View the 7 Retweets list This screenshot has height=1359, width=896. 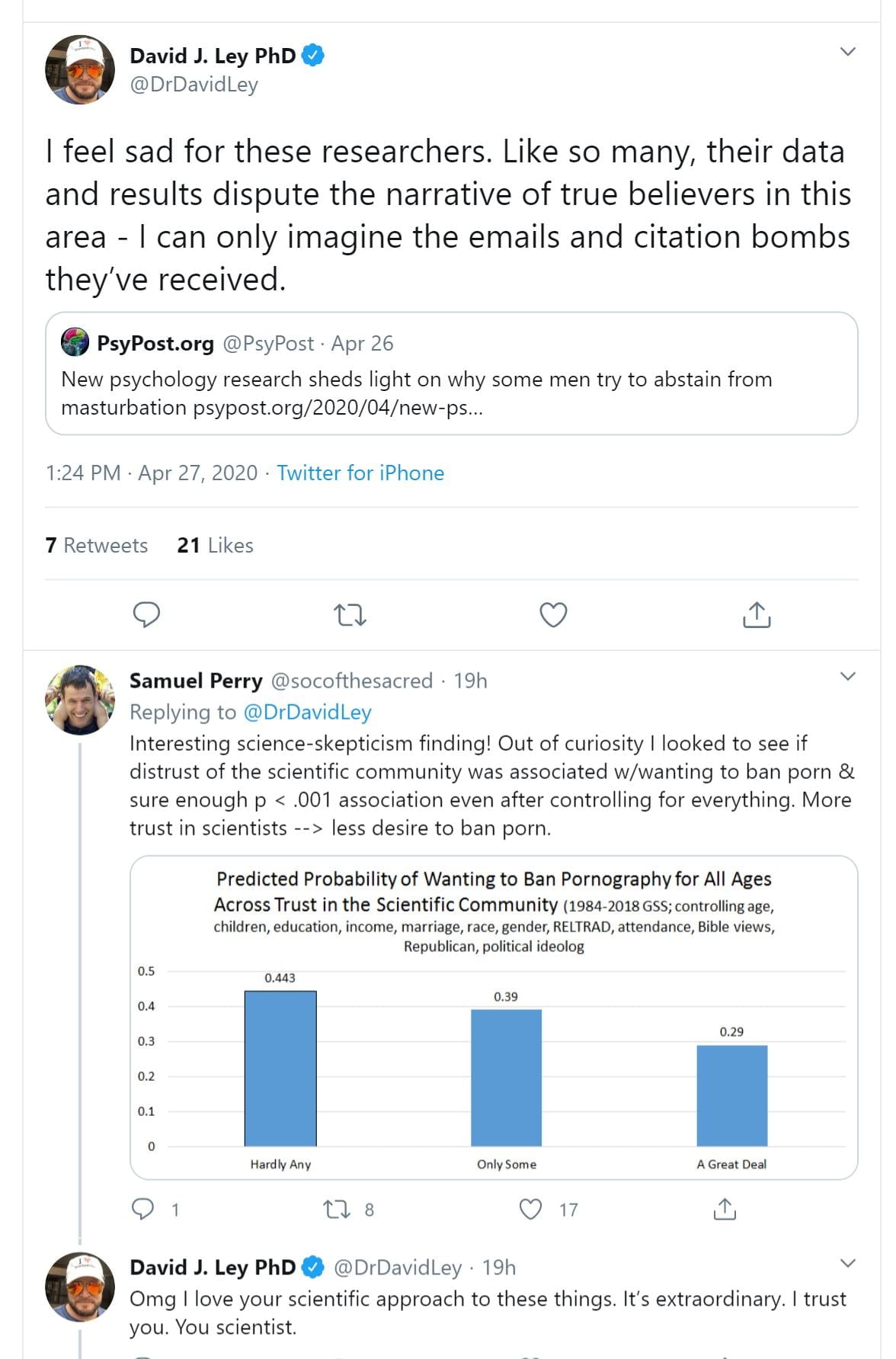97,546
